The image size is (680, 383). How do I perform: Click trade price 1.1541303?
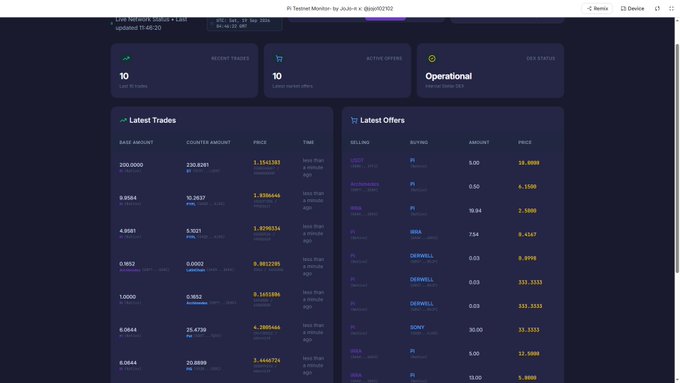pos(267,162)
